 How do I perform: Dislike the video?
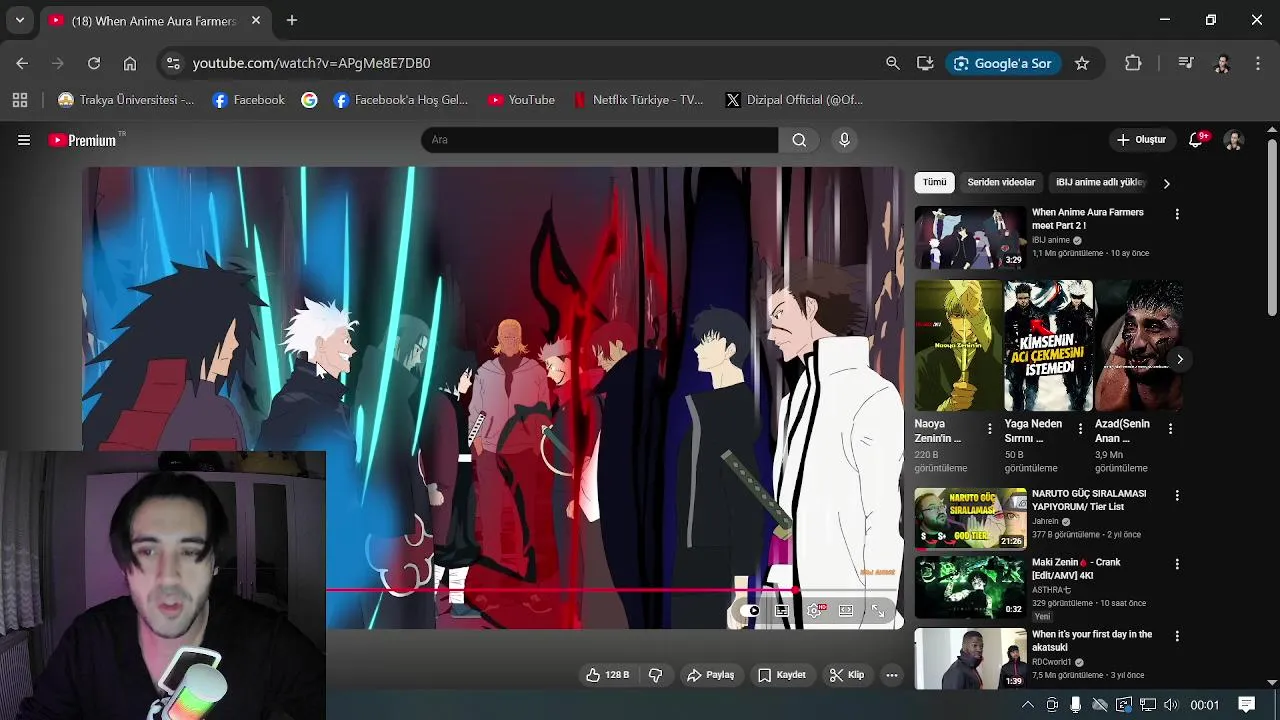point(656,675)
